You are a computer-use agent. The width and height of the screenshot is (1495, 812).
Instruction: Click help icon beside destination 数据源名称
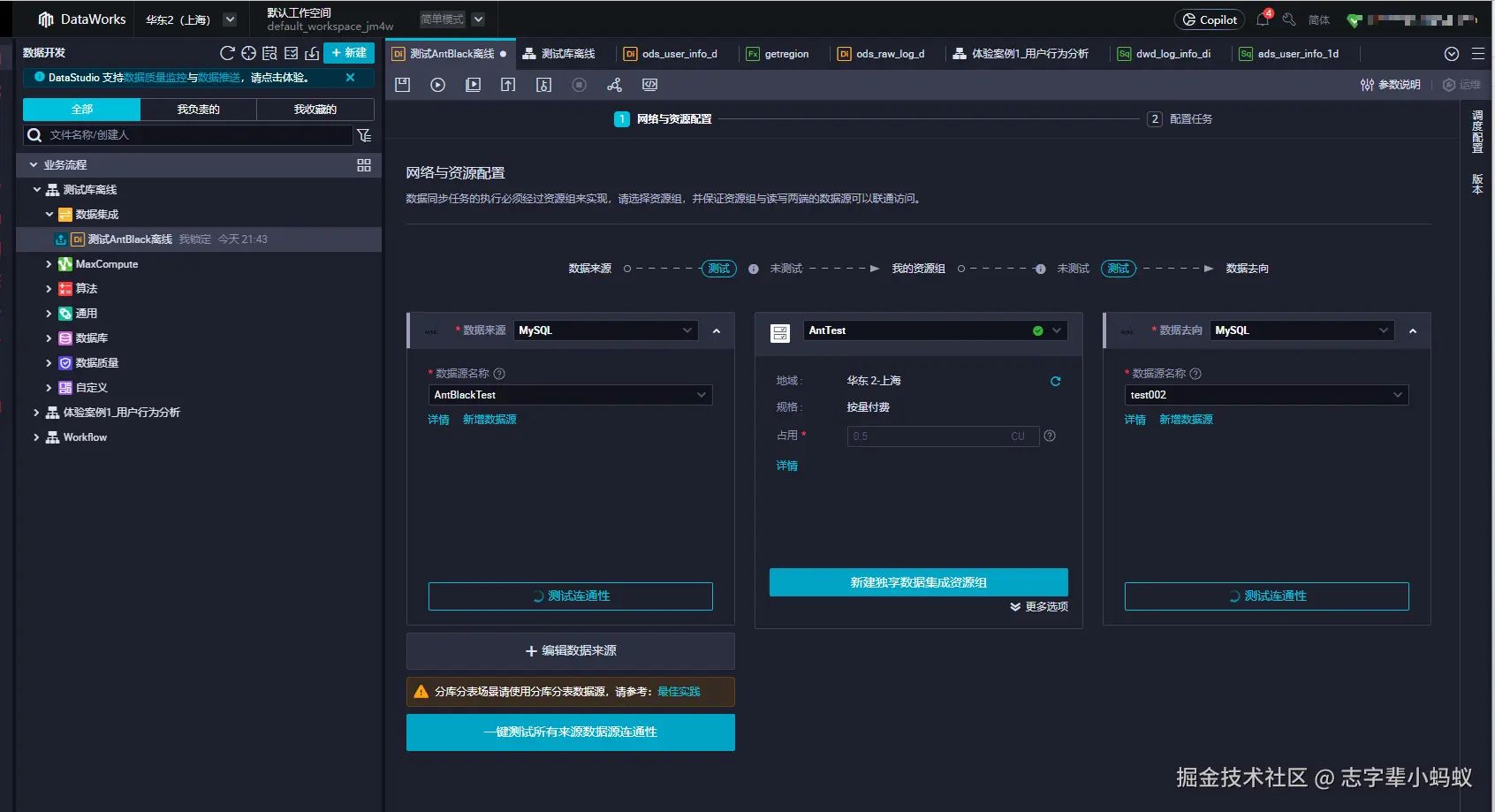coord(1195,374)
